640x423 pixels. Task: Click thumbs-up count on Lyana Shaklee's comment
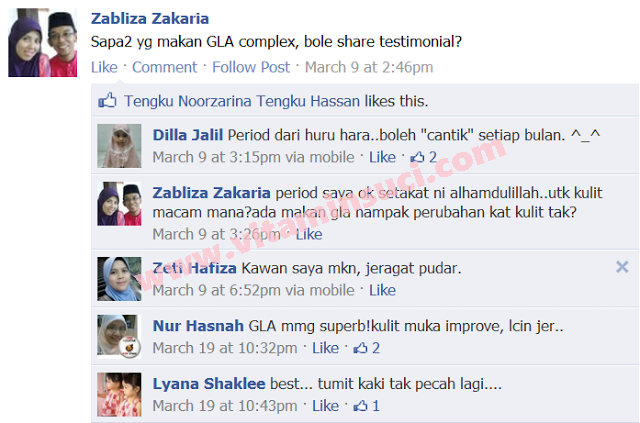(367, 406)
